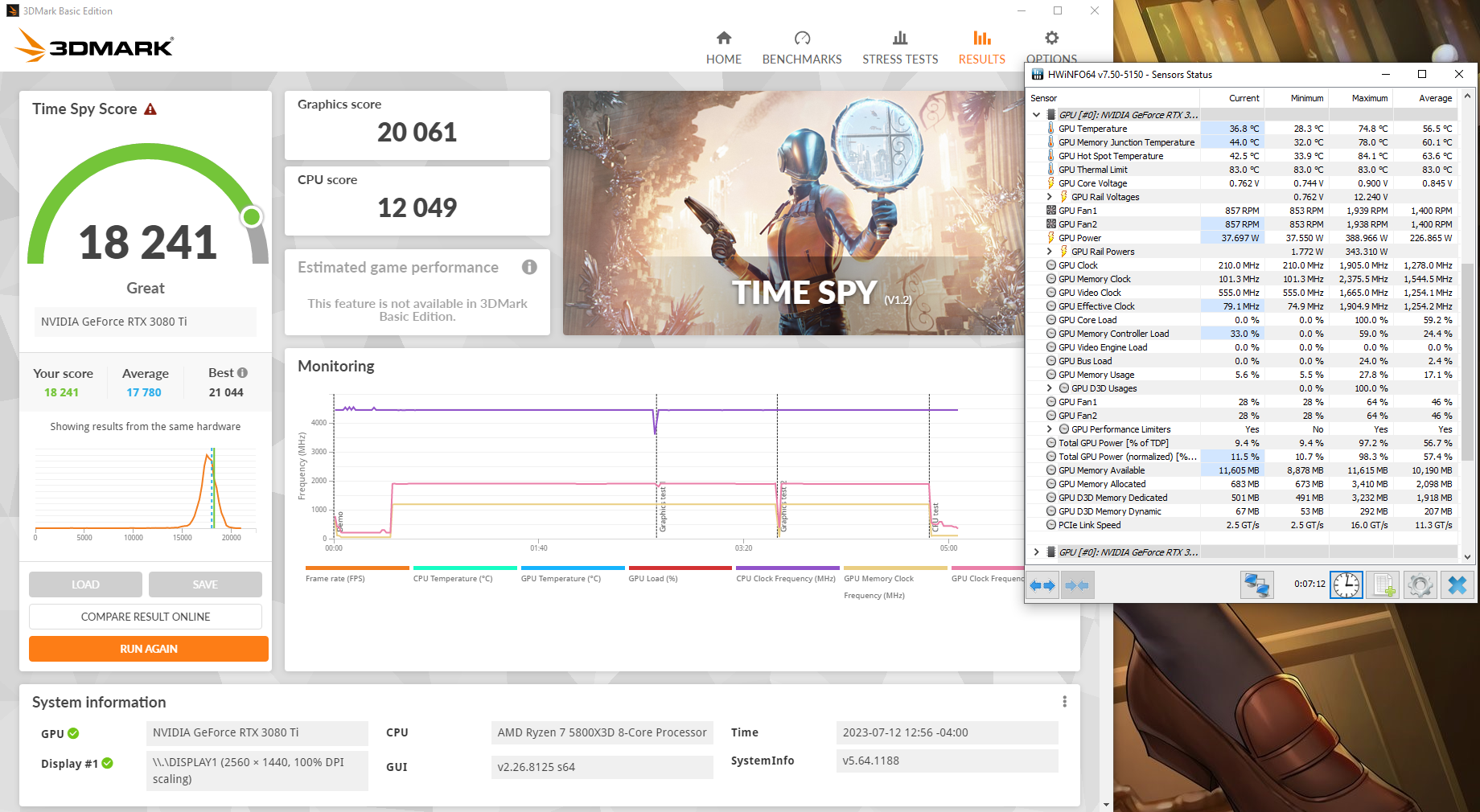Viewport: 1480px width, 812px height.
Task: Click the GPU green checkmark in System information
Action: (73, 733)
